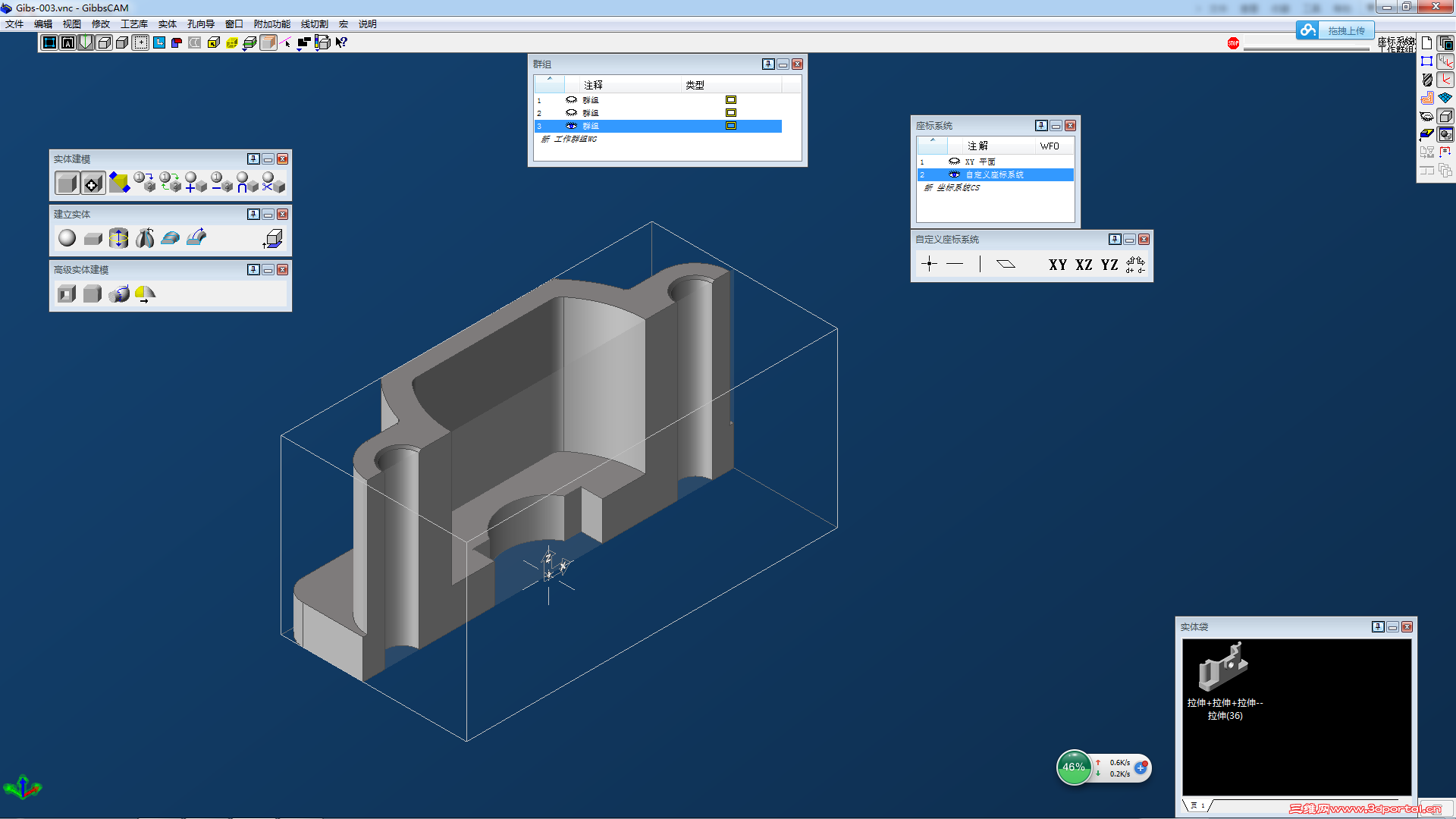Screen dimensions: 1456x819
Task: Open dropdown arrow under the black rectangles icon
Action: [300, 50]
